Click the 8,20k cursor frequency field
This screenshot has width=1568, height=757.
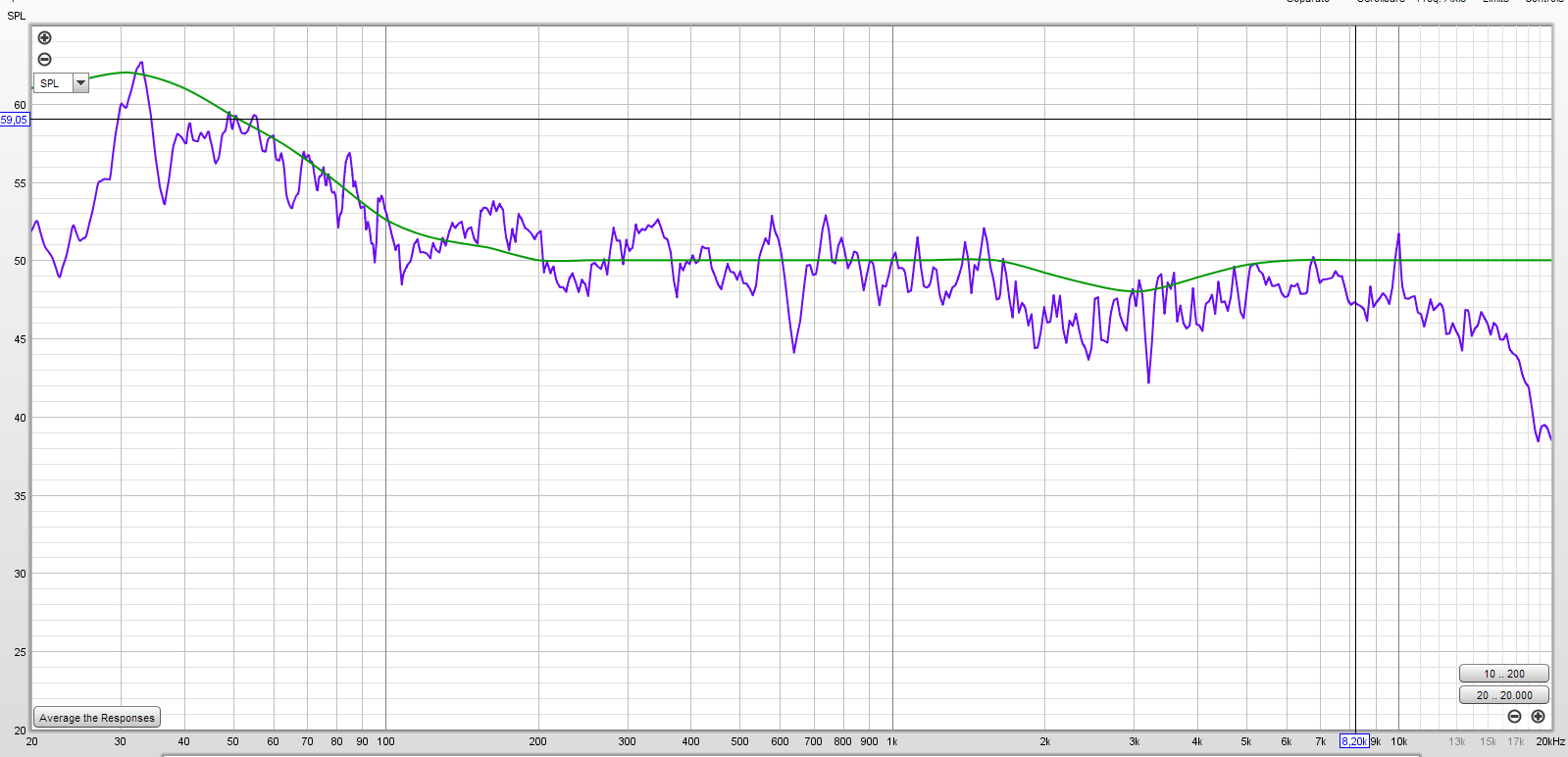[1354, 741]
